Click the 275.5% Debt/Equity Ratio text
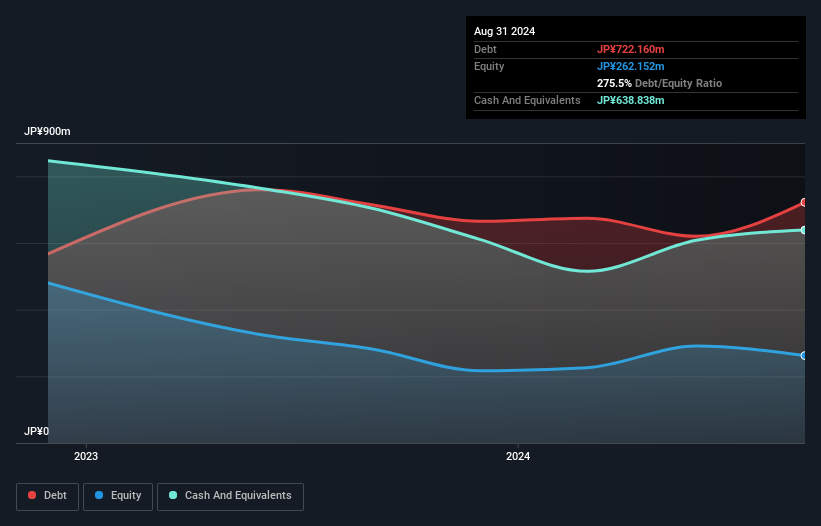This screenshot has height=526, width=821. coord(659,83)
